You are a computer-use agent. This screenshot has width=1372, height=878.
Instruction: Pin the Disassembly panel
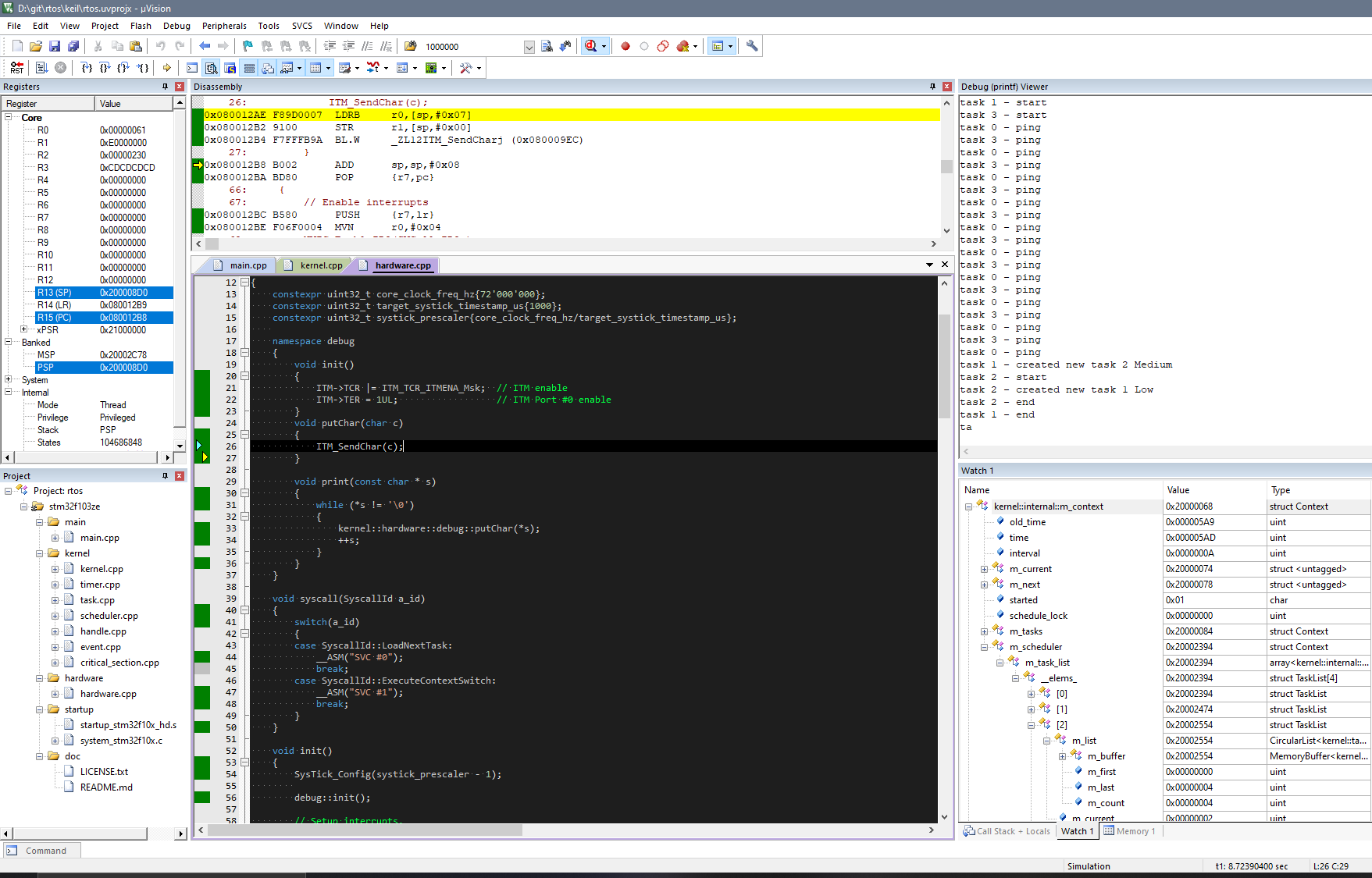pyautogui.click(x=932, y=87)
